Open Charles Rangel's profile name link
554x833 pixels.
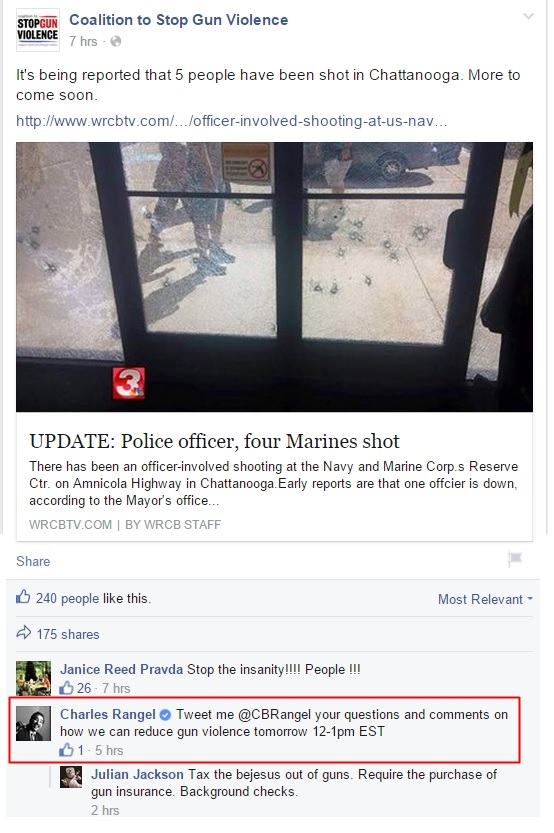click(x=108, y=715)
